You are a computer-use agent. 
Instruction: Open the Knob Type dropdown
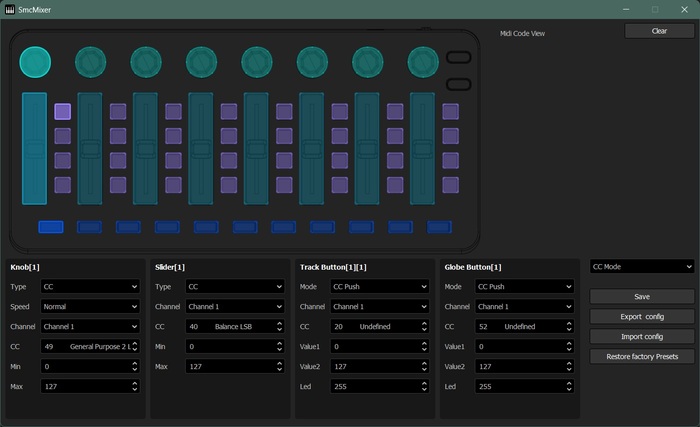(x=90, y=286)
